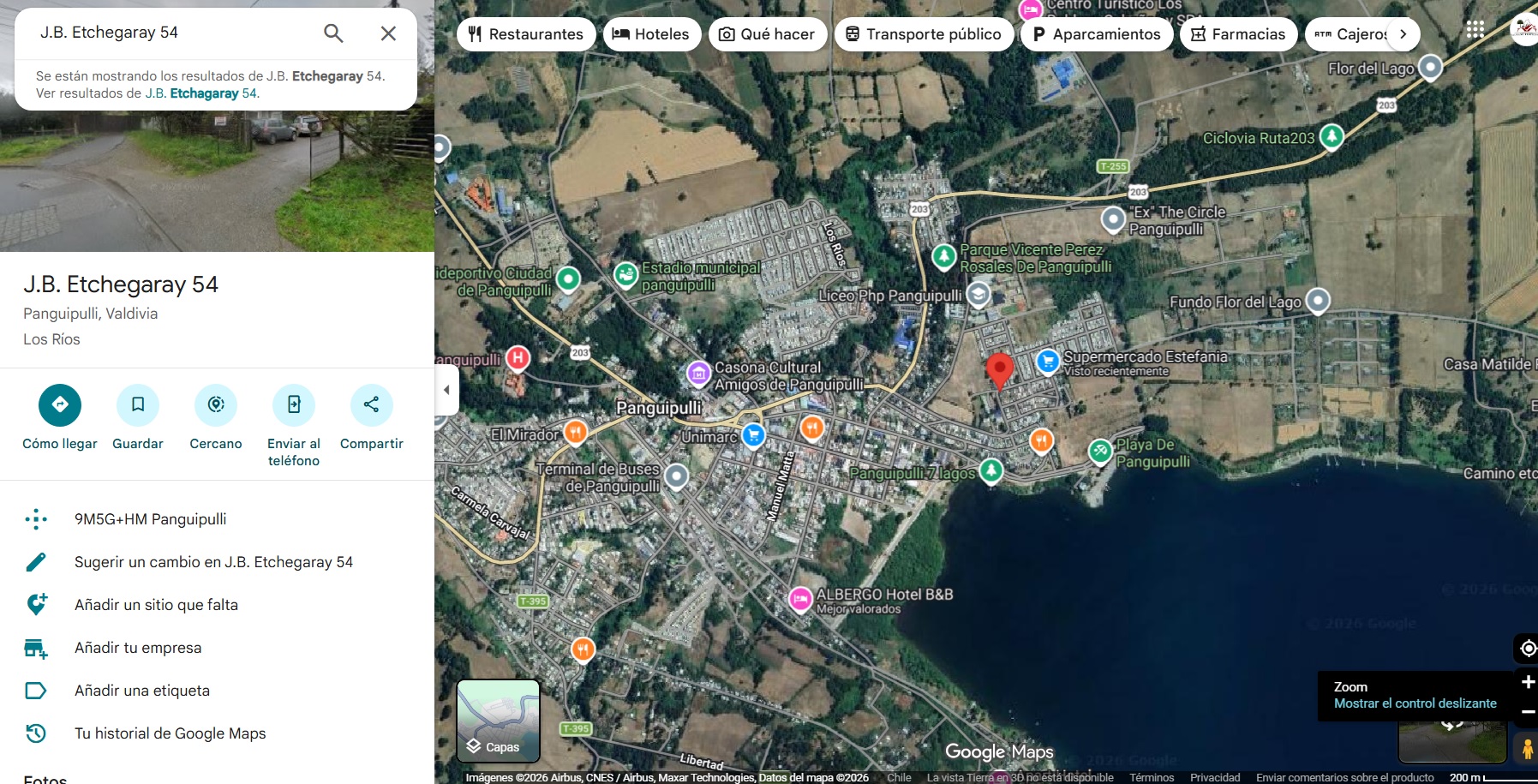Click the Cercano nearby icon
The height and width of the screenshot is (784, 1538).
216,404
